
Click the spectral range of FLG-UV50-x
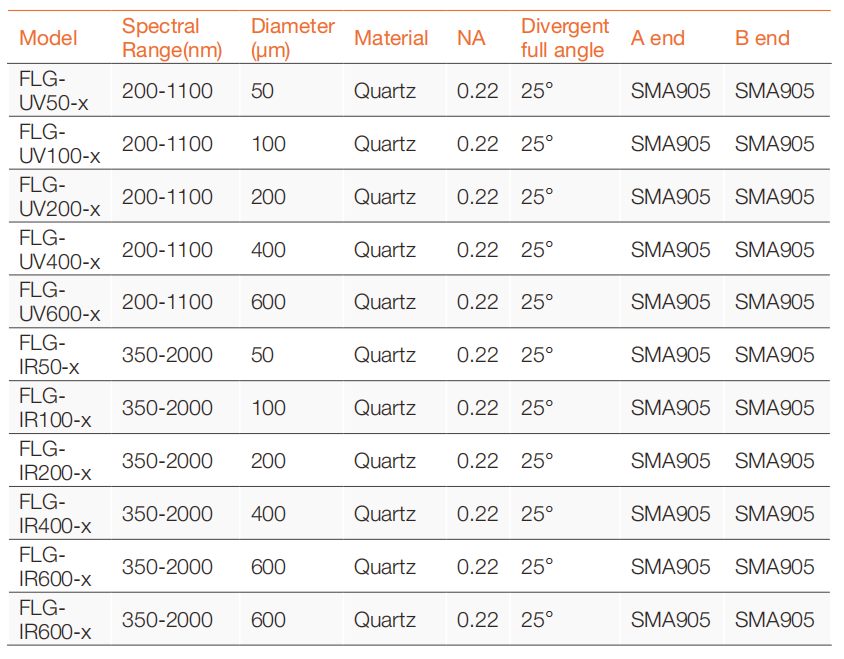(x=168, y=91)
